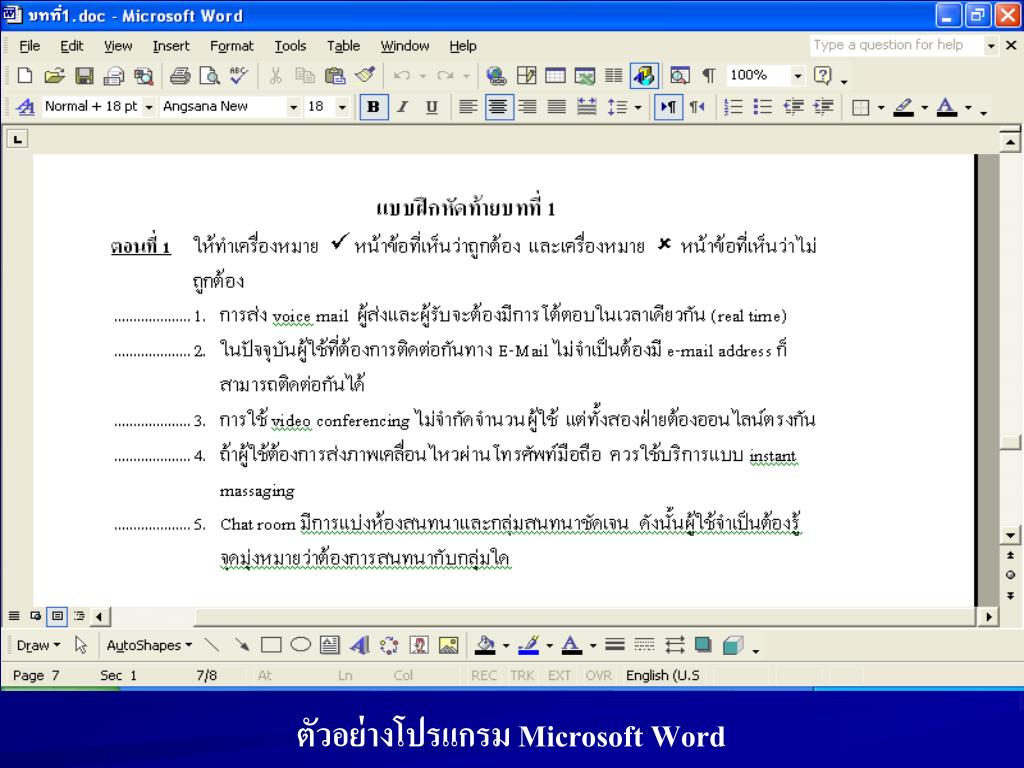The height and width of the screenshot is (768, 1024).
Task: Open the AutoShapes menu
Action: point(149,645)
